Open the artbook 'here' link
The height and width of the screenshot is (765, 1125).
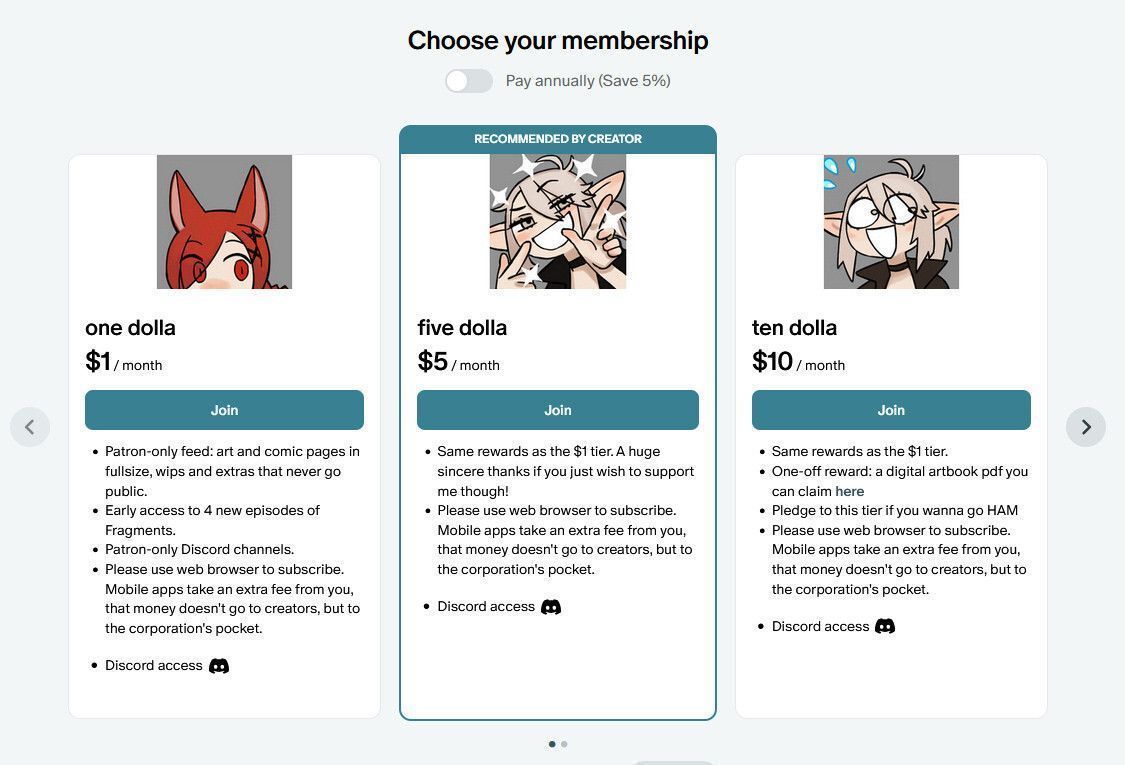pyautogui.click(x=850, y=491)
